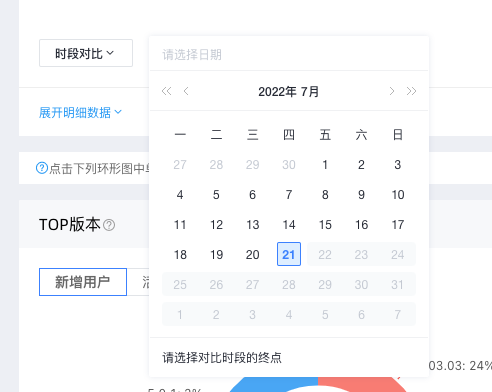
Task: Click disabled date 24
Action: (398, 255)
